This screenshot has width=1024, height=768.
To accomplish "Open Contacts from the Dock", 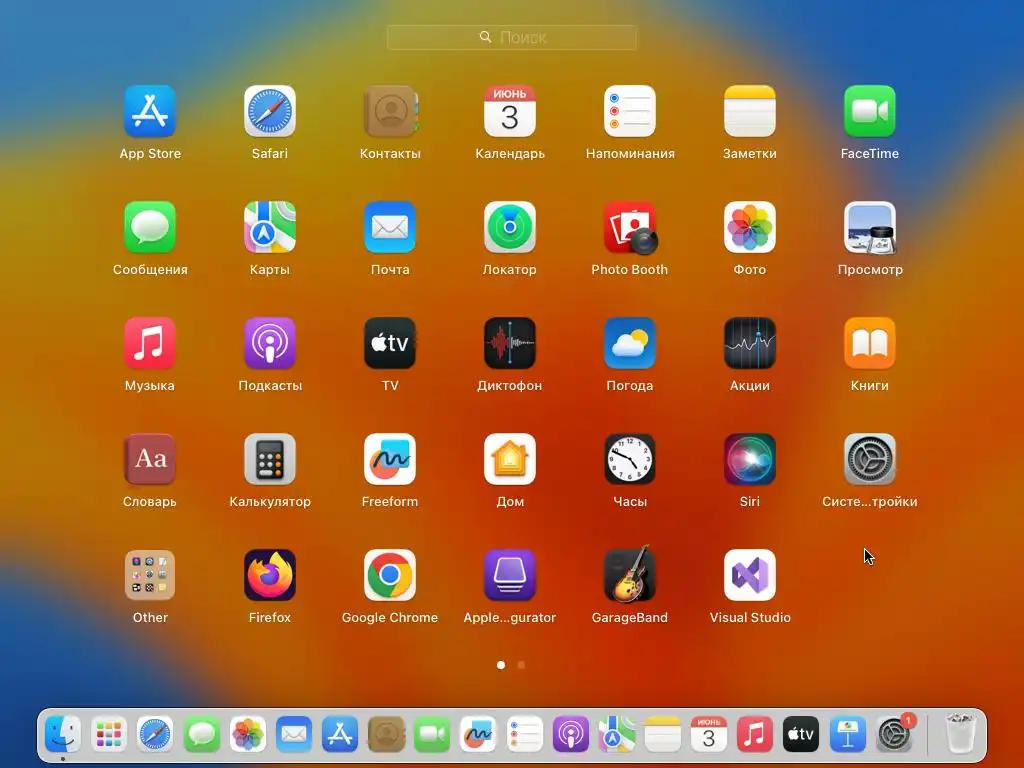I will tap(386, 734).
